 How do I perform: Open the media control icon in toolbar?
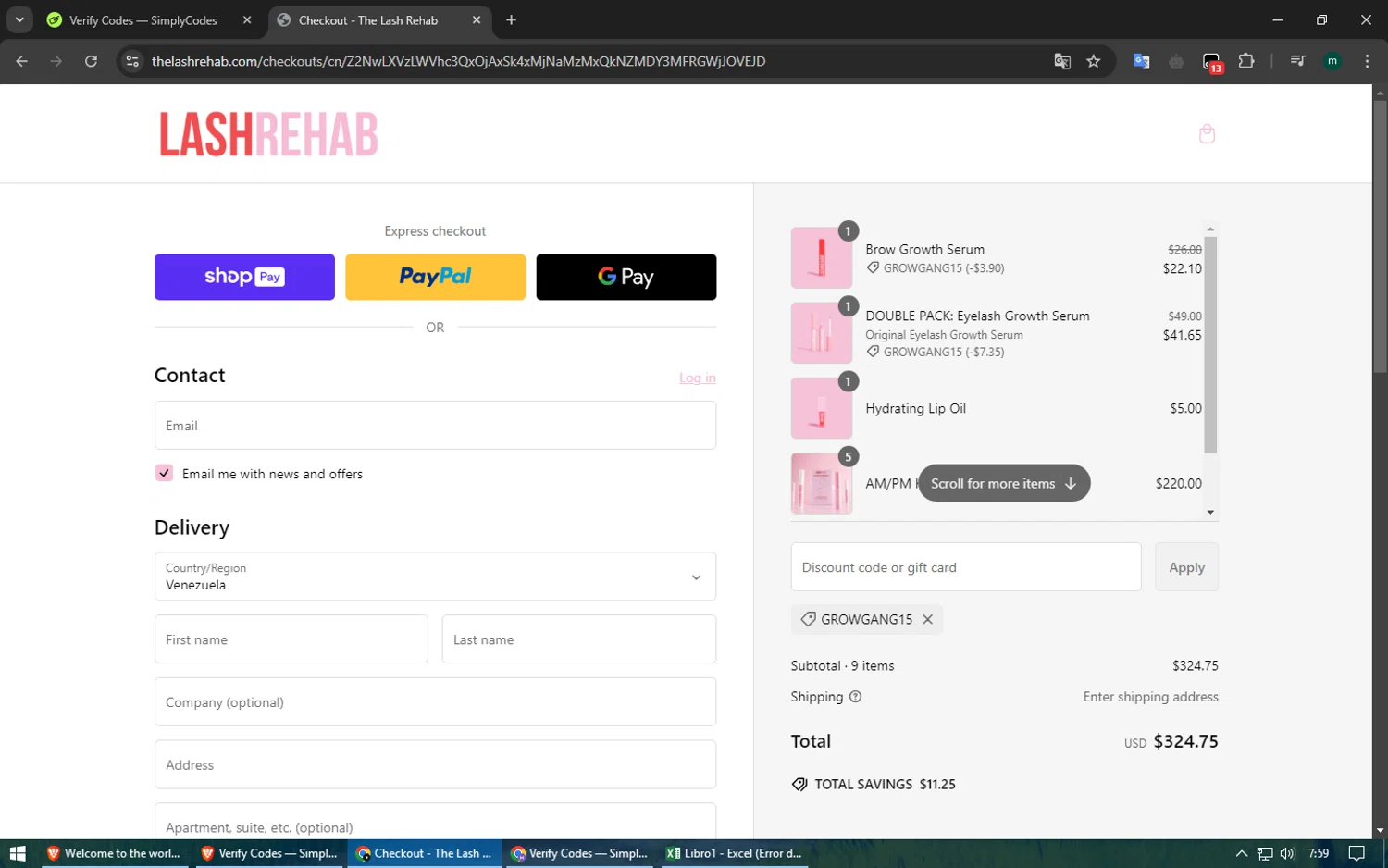[1297, 61]
